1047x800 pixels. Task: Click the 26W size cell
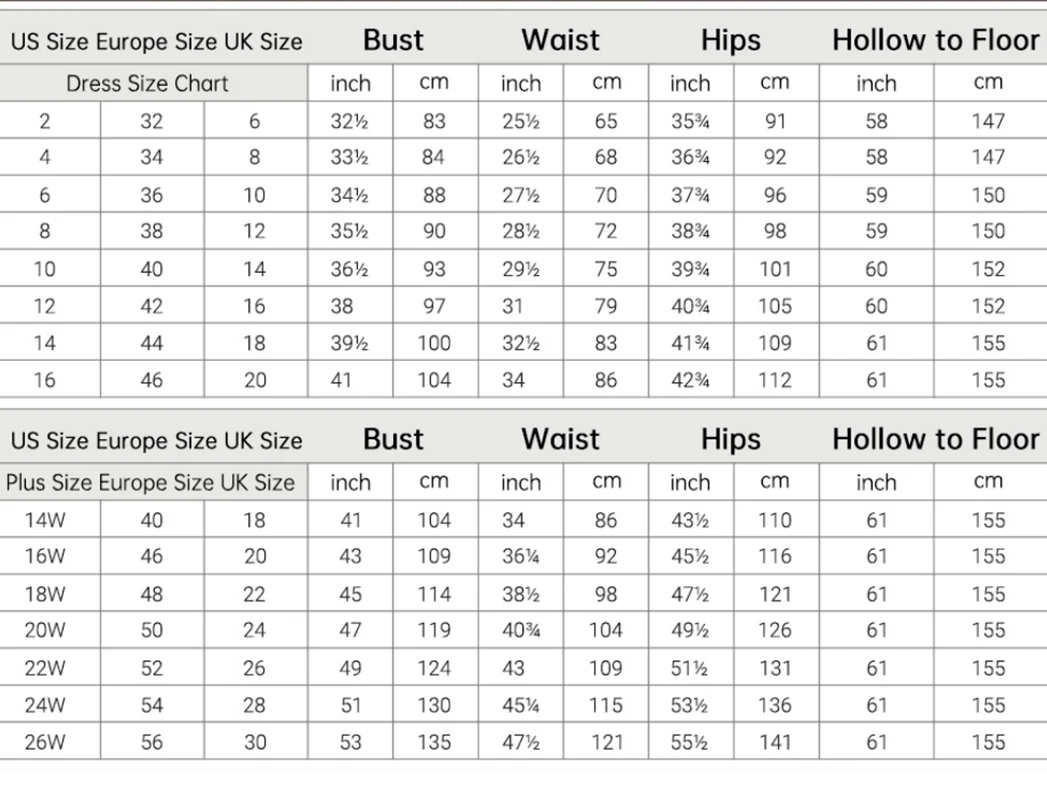[x=45, y=742]
